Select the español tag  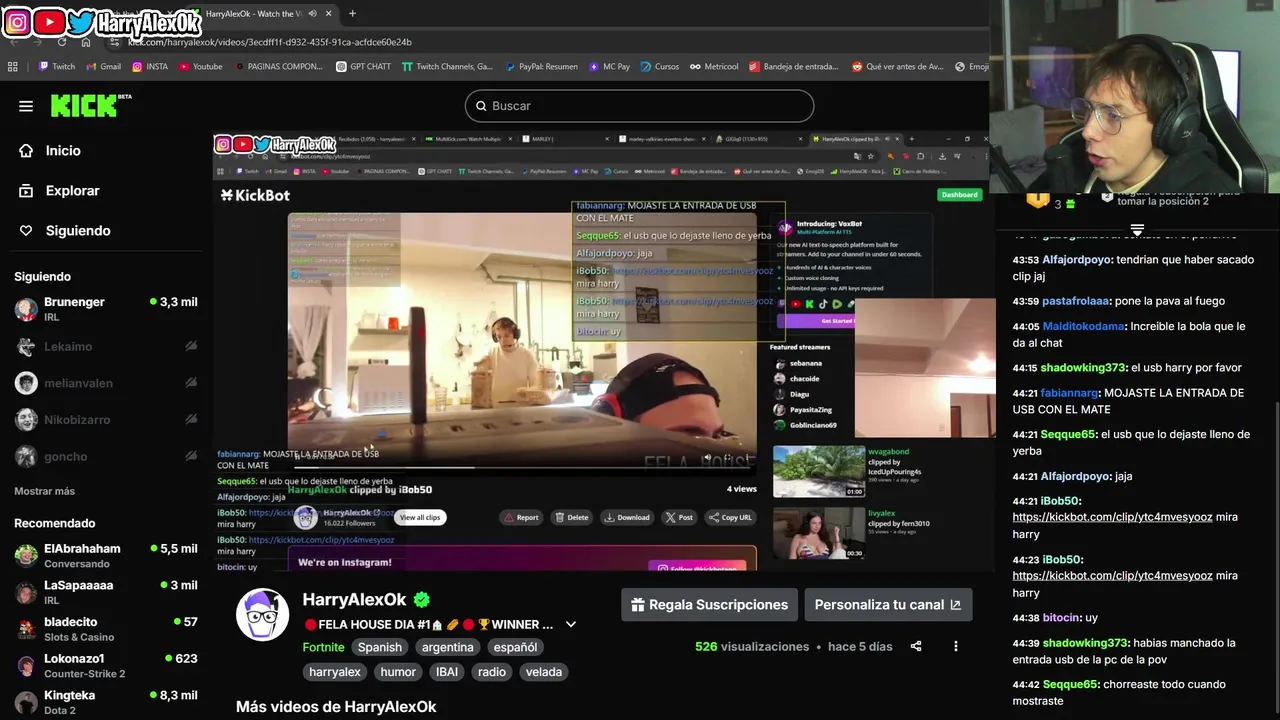point(515,647)
